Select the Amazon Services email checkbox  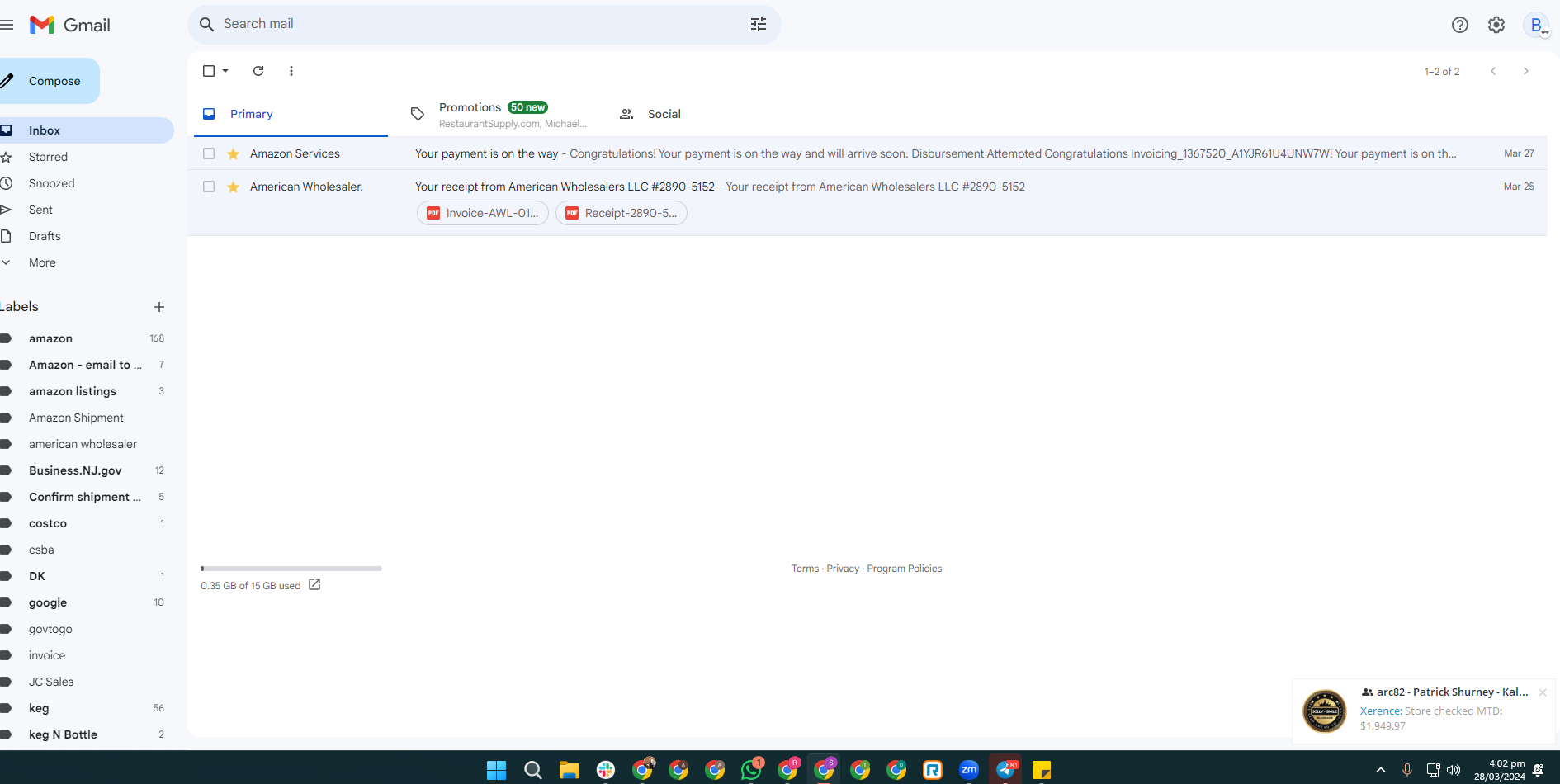(209, 153)
